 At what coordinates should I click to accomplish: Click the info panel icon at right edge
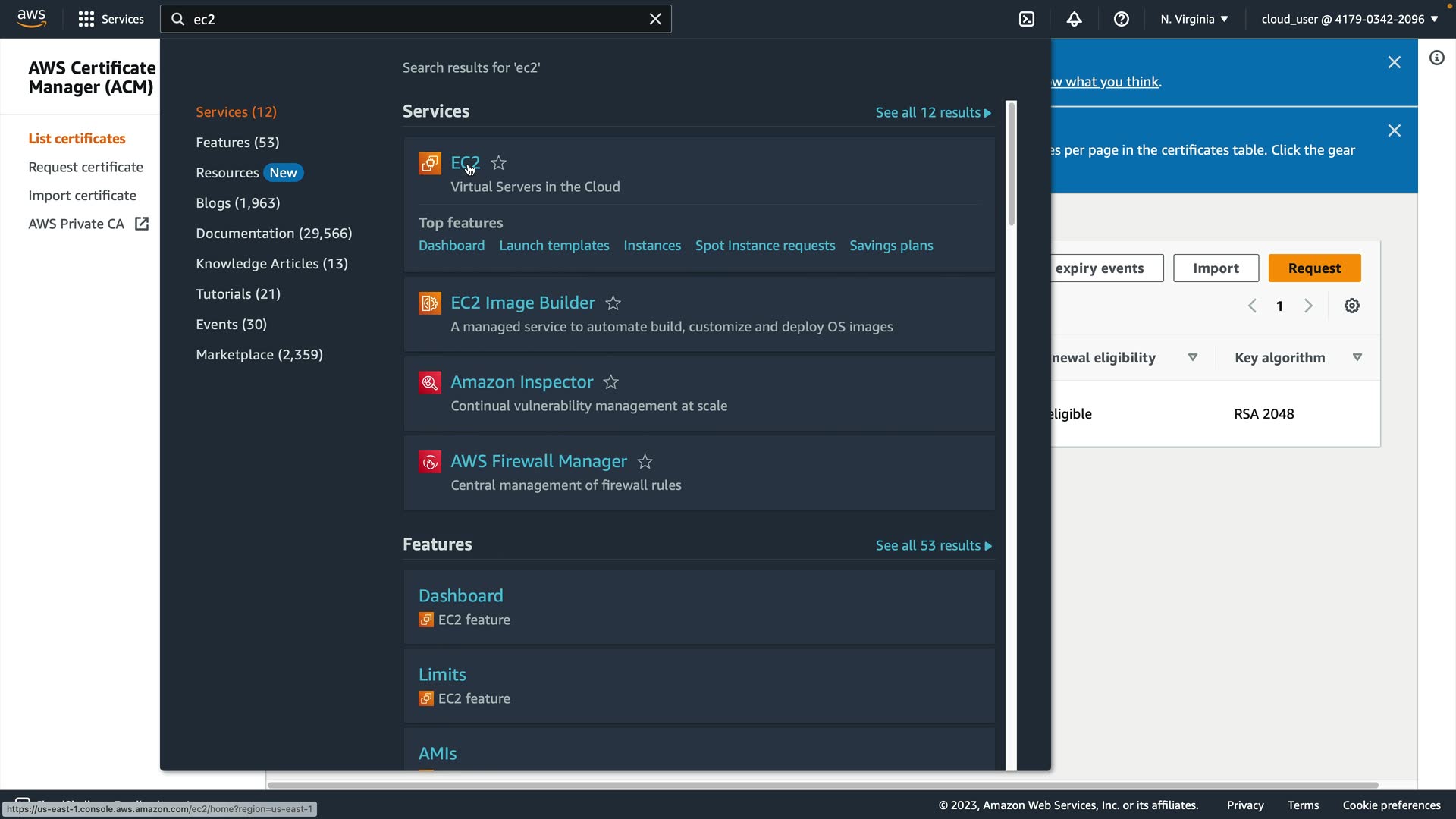1436,58
